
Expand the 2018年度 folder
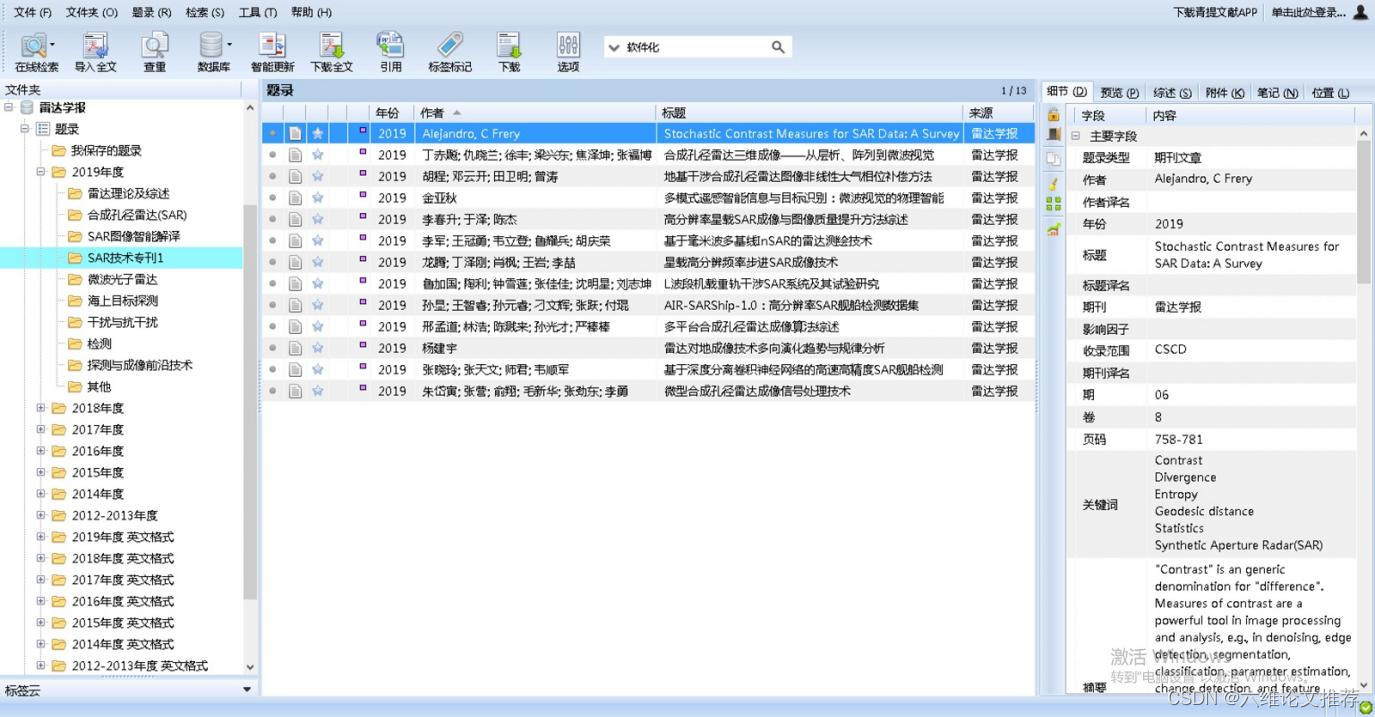41,408
